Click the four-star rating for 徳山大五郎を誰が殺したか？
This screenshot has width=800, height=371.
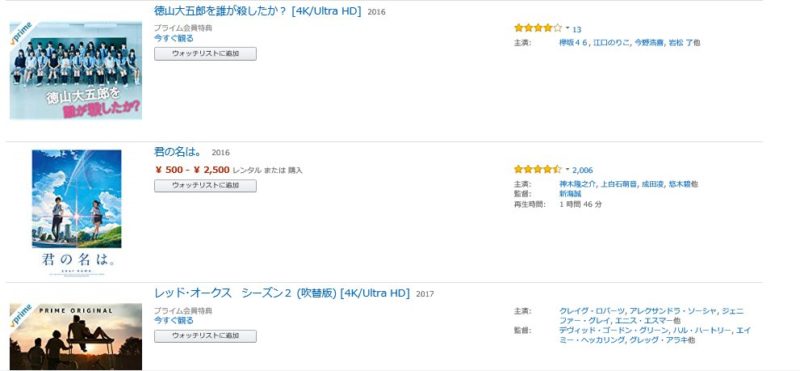[x=538, y=28]
